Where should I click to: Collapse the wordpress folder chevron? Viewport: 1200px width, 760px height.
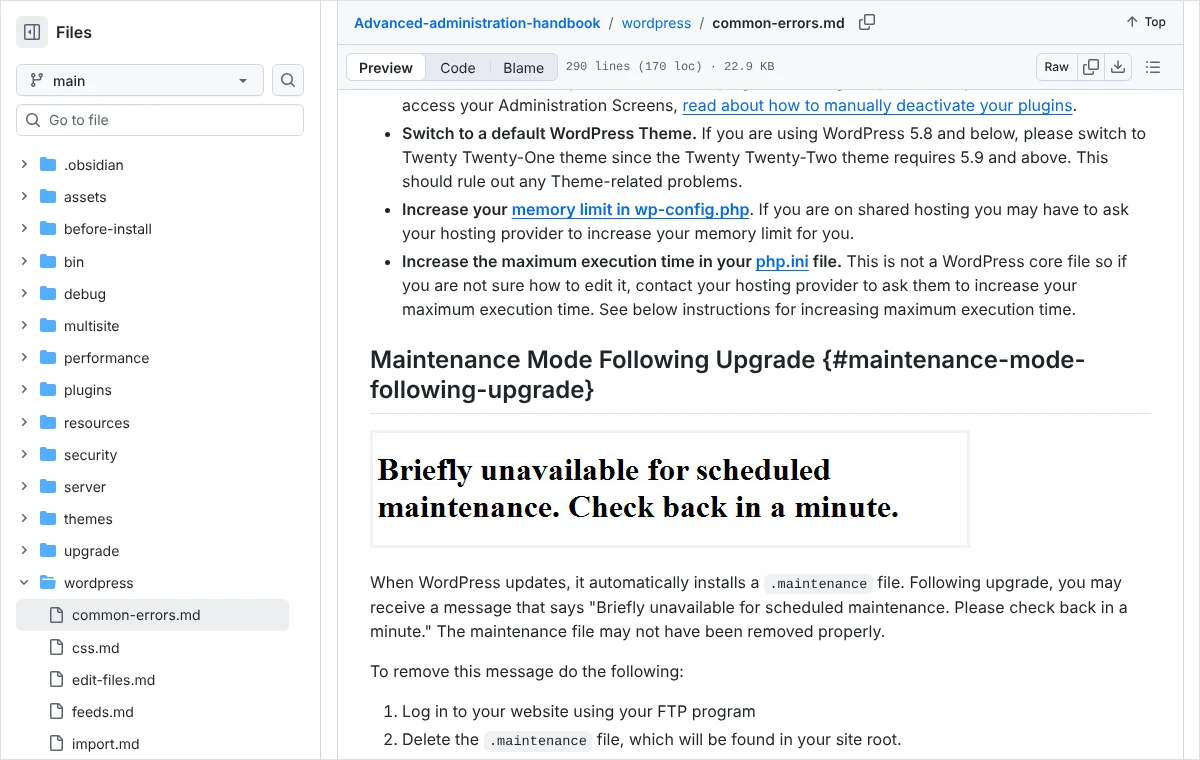(24, 582)
